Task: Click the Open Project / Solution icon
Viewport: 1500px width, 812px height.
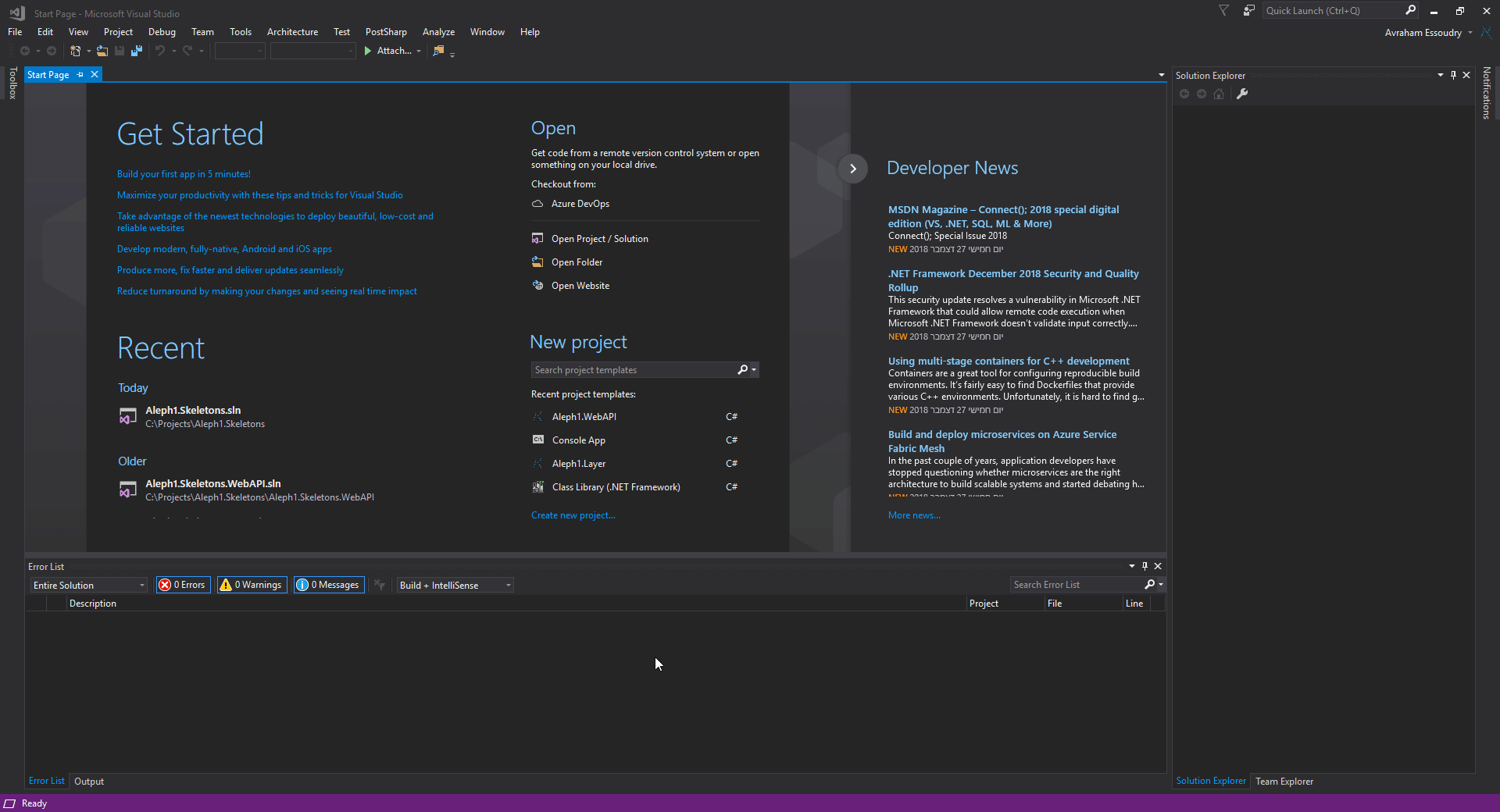Action: [537, 238]
